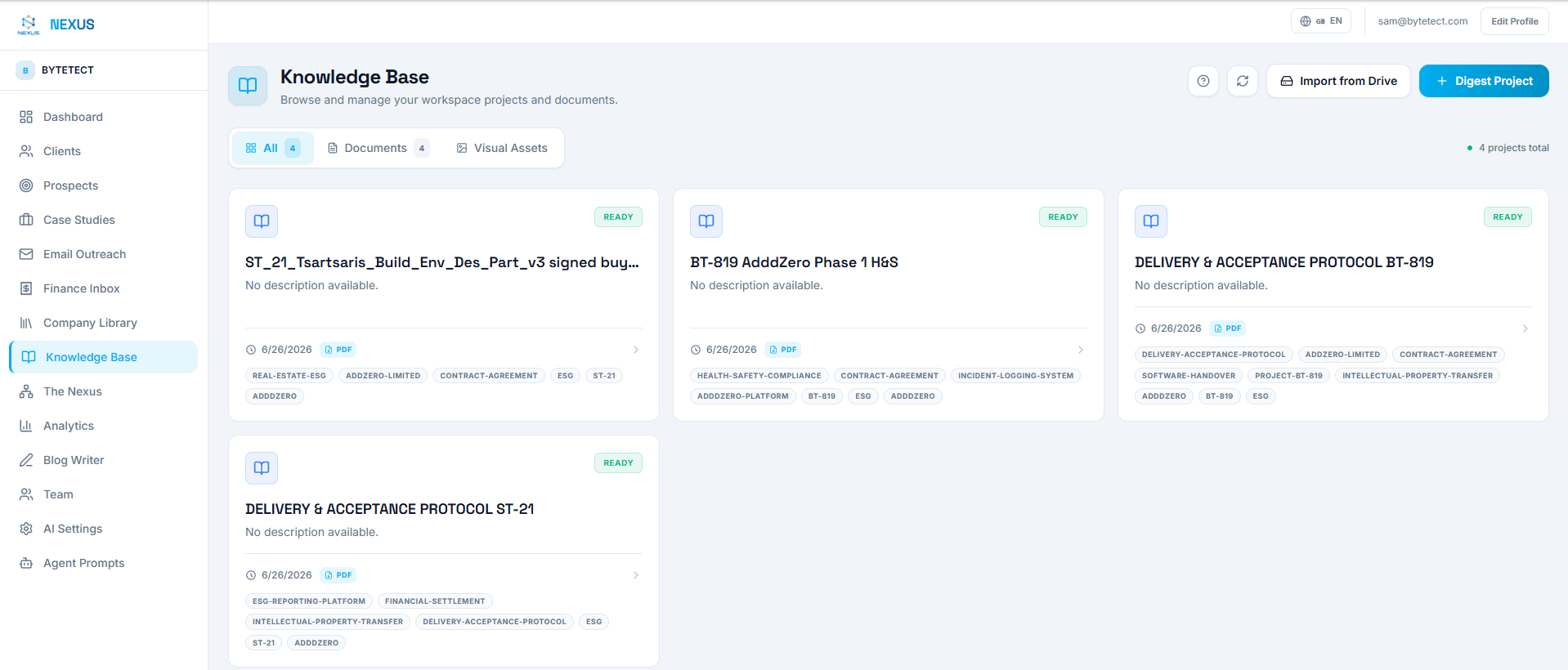
Task: Click the Analytics bar chart icon
Action: click(26, 426)
